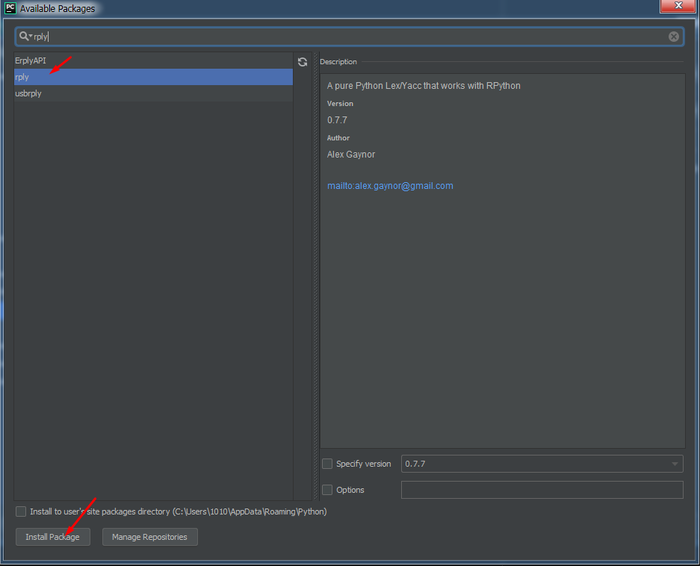Viewport: 700px width, 566px height.
Task: Select ErplyAPI in the package list
Action: [x=32, y=61]
